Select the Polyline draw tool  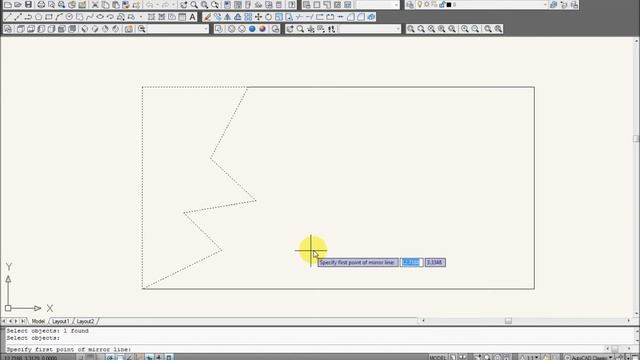[x=28, y=17]
